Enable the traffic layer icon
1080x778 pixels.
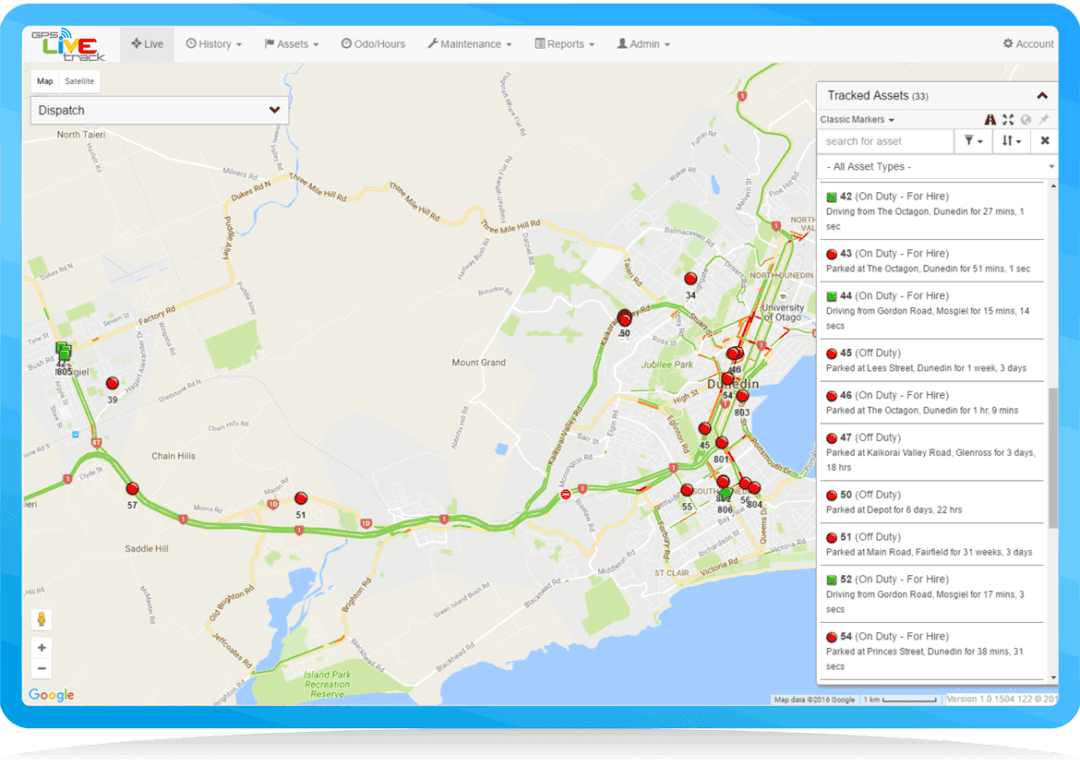pyautogui.click(x=990, y=119)
